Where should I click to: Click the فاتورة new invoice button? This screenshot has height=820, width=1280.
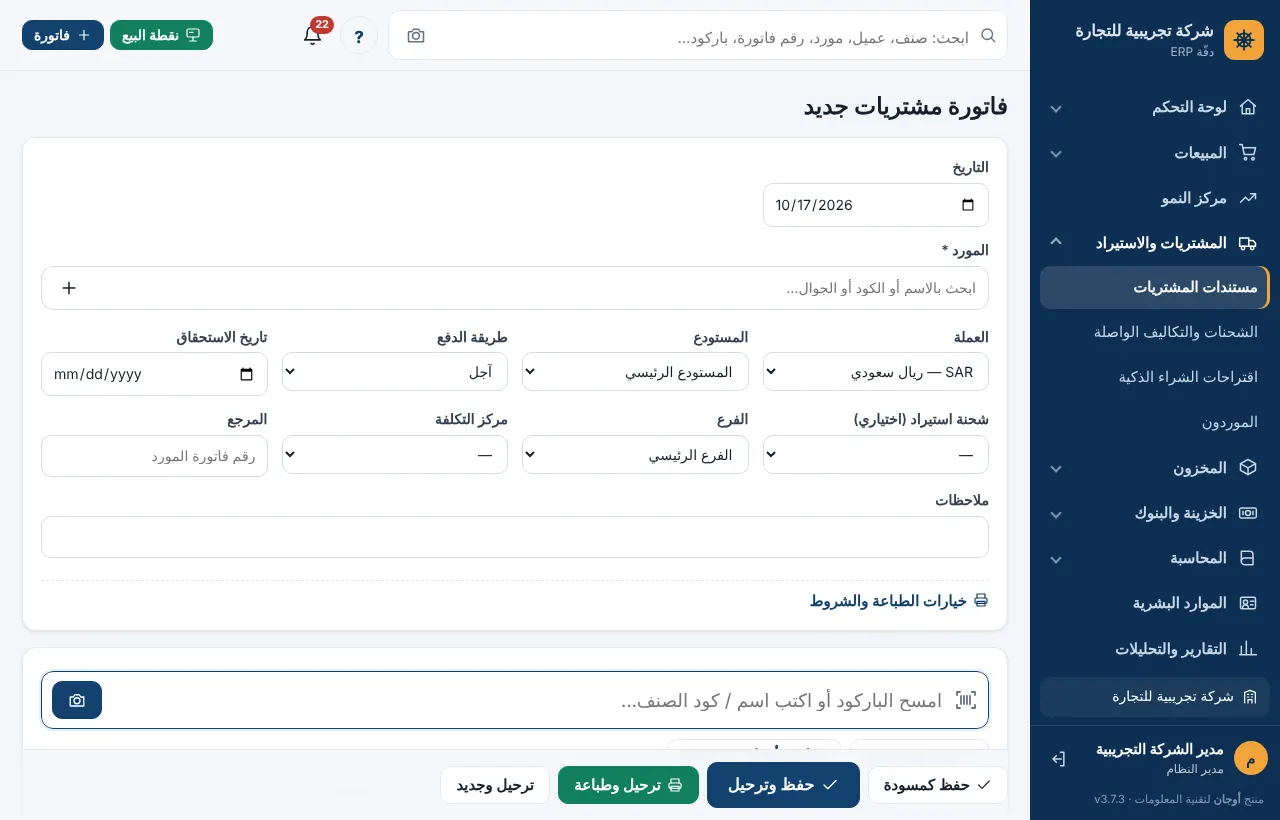63,35
